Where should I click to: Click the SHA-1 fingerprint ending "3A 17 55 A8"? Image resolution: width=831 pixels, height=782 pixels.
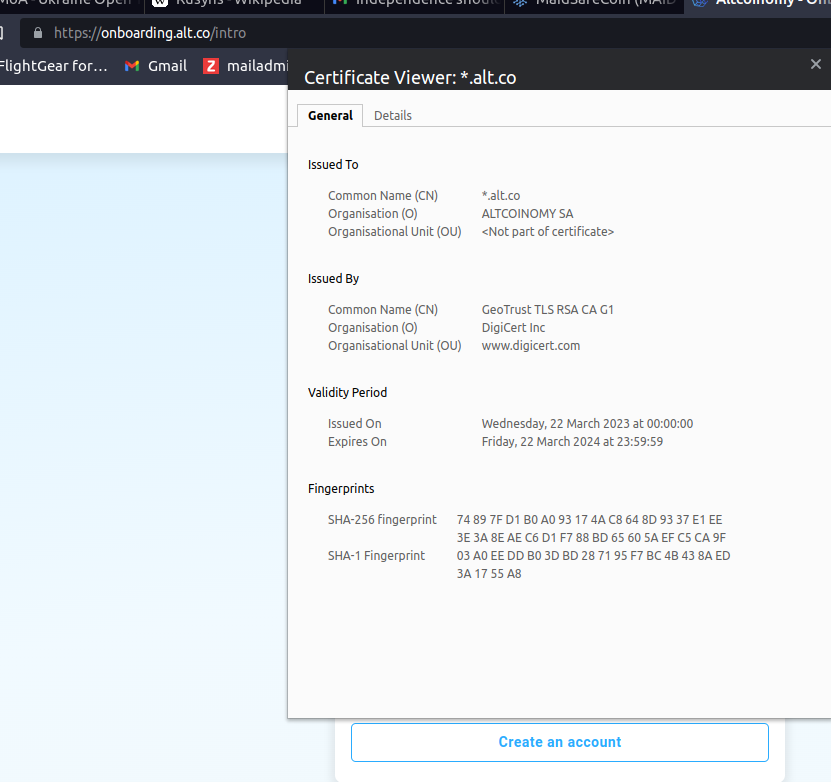(489, 574)
